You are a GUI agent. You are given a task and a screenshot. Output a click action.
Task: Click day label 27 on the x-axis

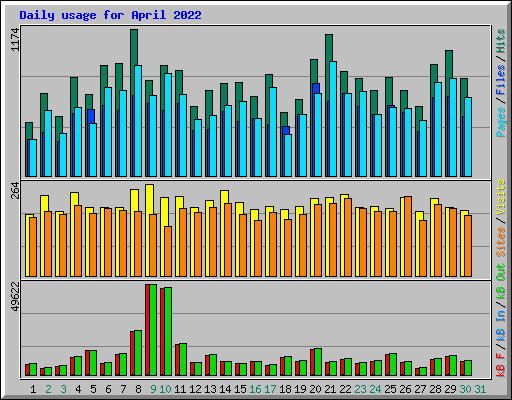click(x=420, y=389)
